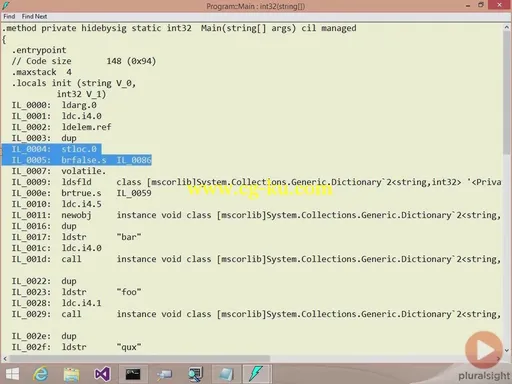Click the '// Code size 148 (0x94)' comment
Screen dimensions: 512x384
point(84,61)
